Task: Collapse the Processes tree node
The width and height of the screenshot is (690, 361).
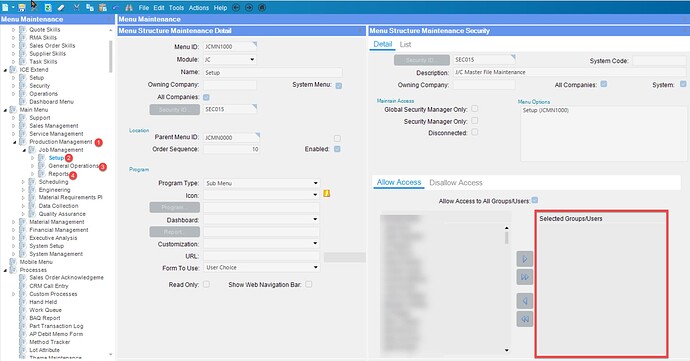Action: coord(5,270)
